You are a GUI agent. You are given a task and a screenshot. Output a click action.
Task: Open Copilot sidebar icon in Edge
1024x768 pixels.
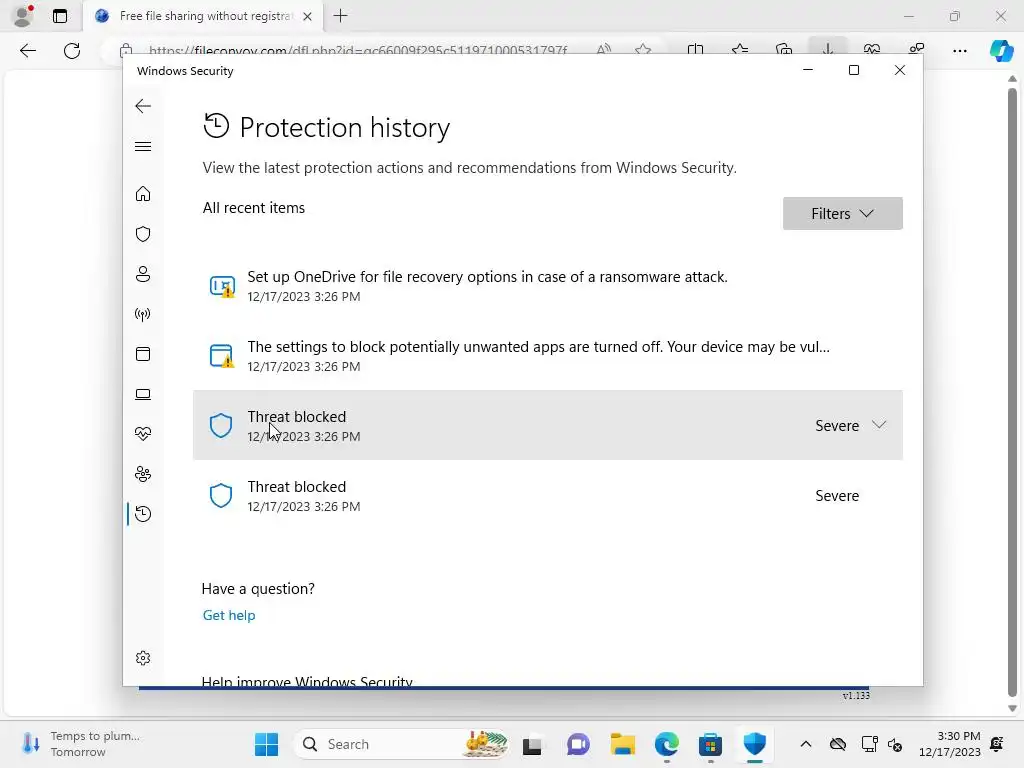(x=1001, y=50)
